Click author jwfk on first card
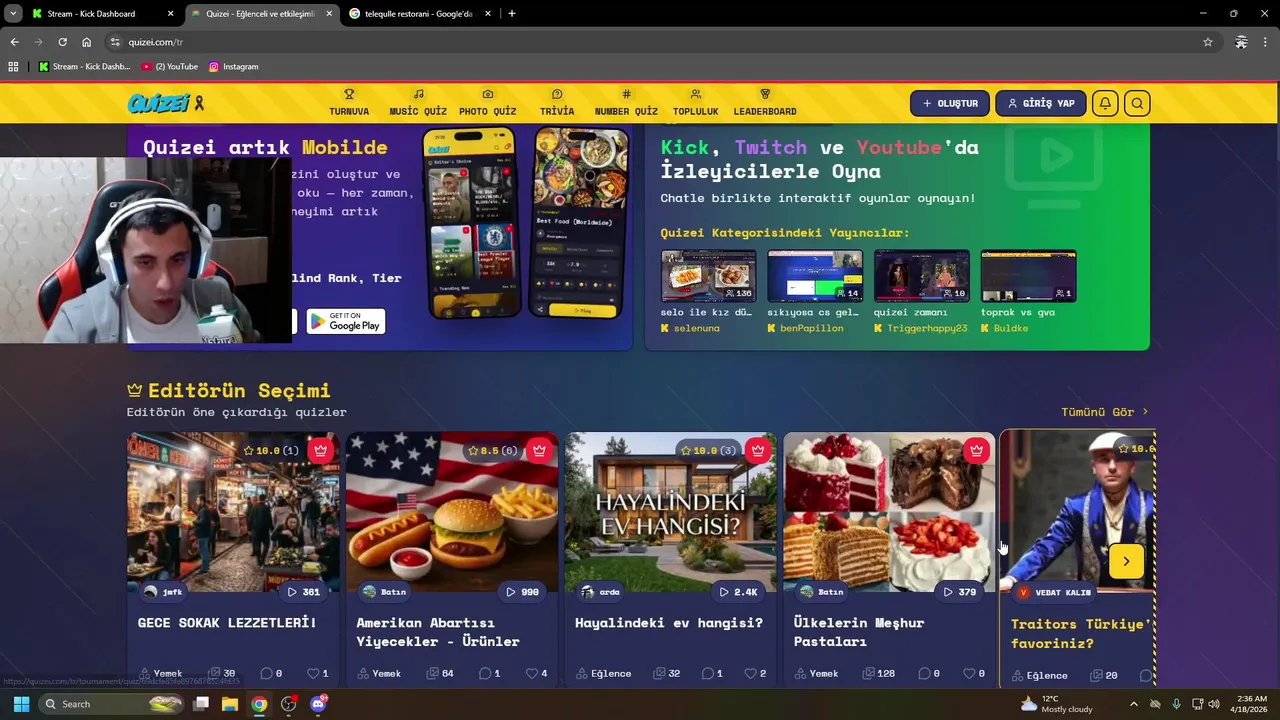Screen dimensions: 1280x720 (x=163, y=592)
